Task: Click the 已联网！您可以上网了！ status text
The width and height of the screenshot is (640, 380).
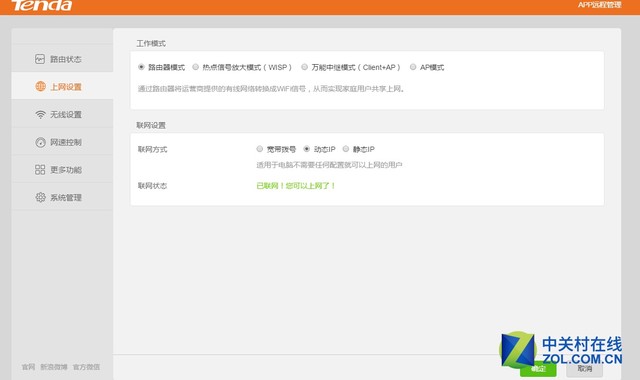Action: click(x=296, y=186)
